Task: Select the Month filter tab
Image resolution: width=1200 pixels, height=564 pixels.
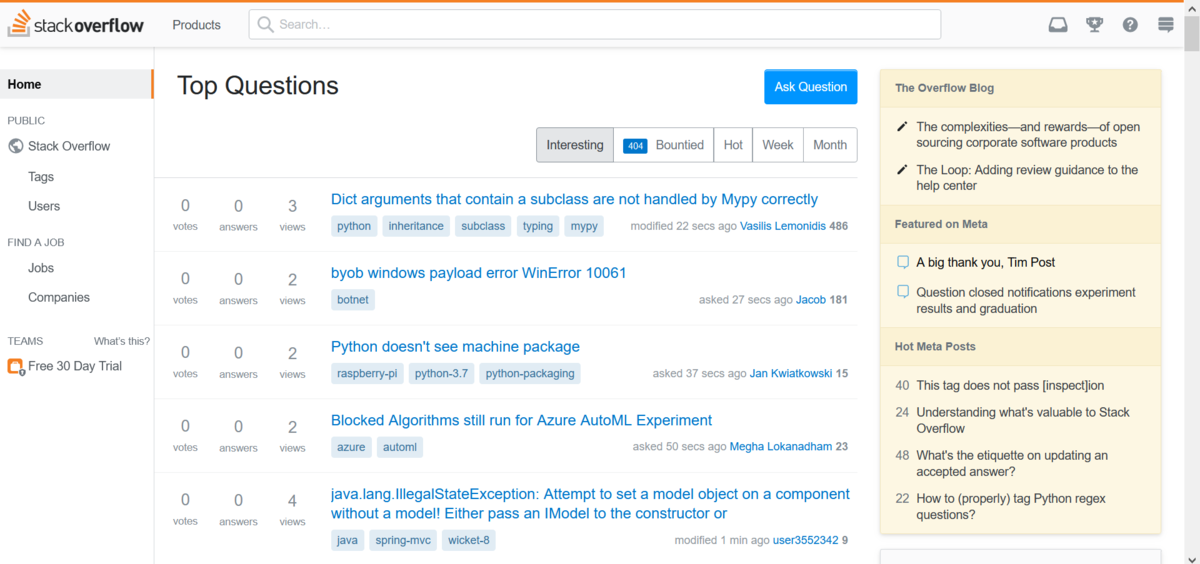Action: (830, 145)
